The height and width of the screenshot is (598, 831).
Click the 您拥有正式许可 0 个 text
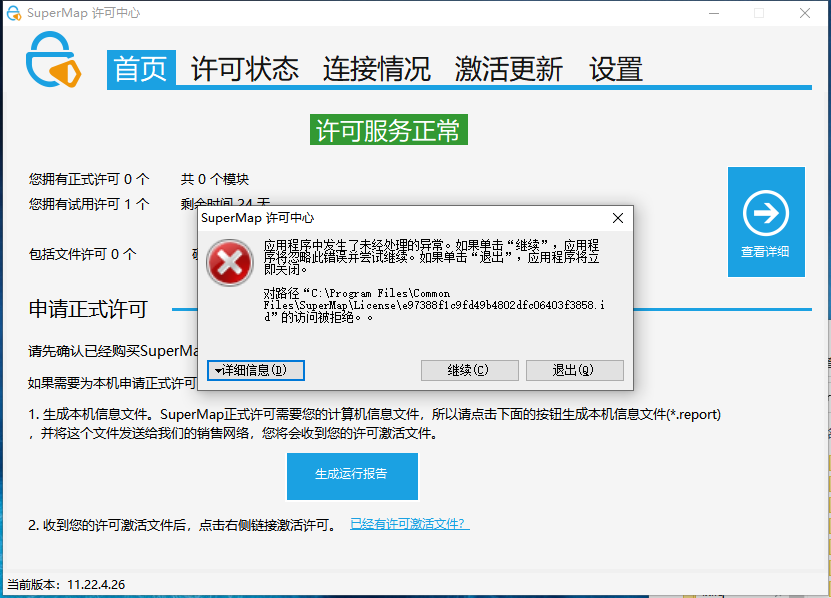89,179
